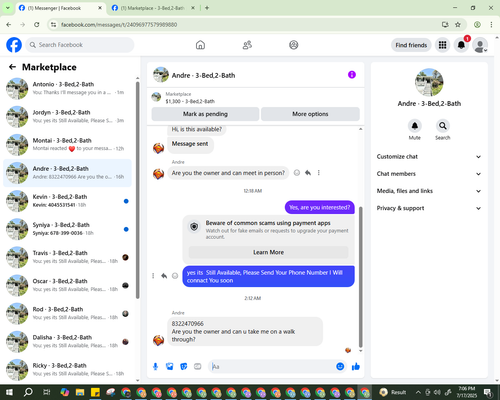The image size is (500, 400).
Task: Open Task View on the taskbar
Action: tap(46, 392)
